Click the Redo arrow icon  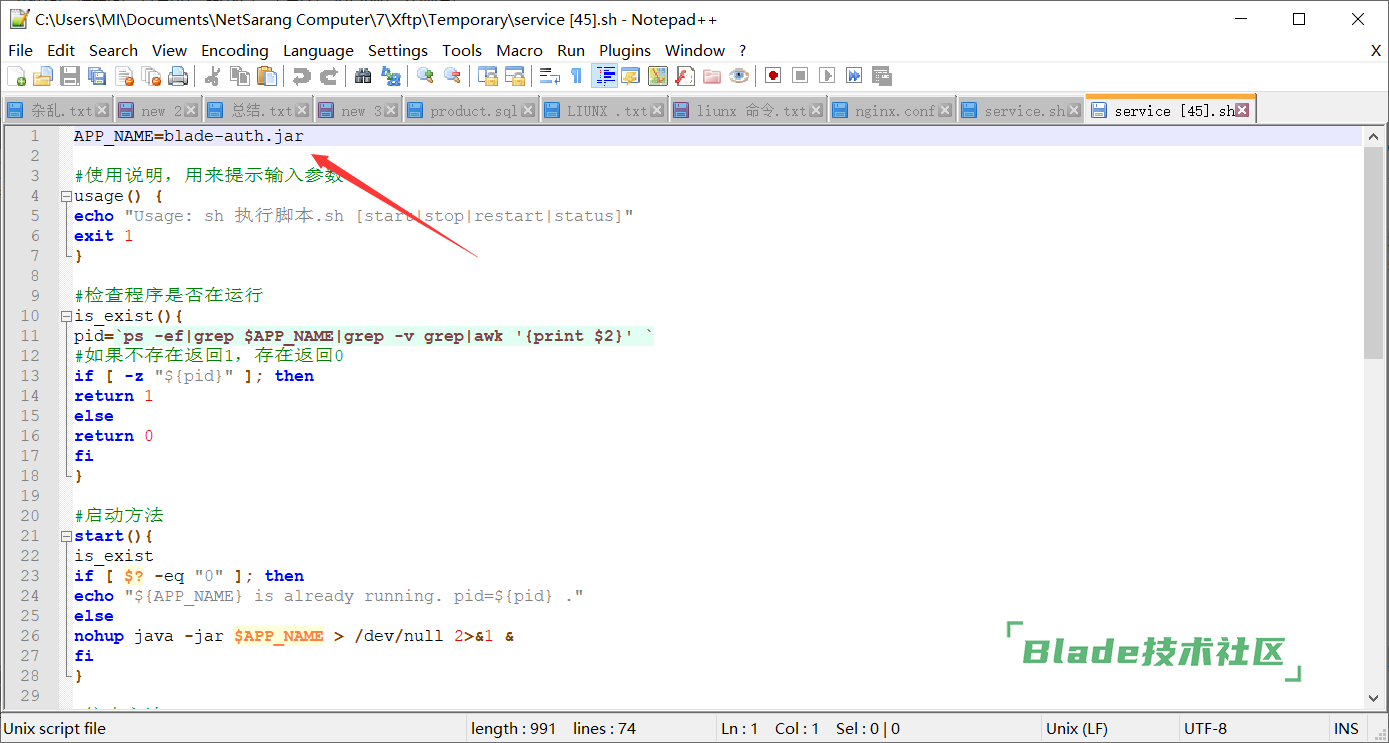tap(328, 76)
